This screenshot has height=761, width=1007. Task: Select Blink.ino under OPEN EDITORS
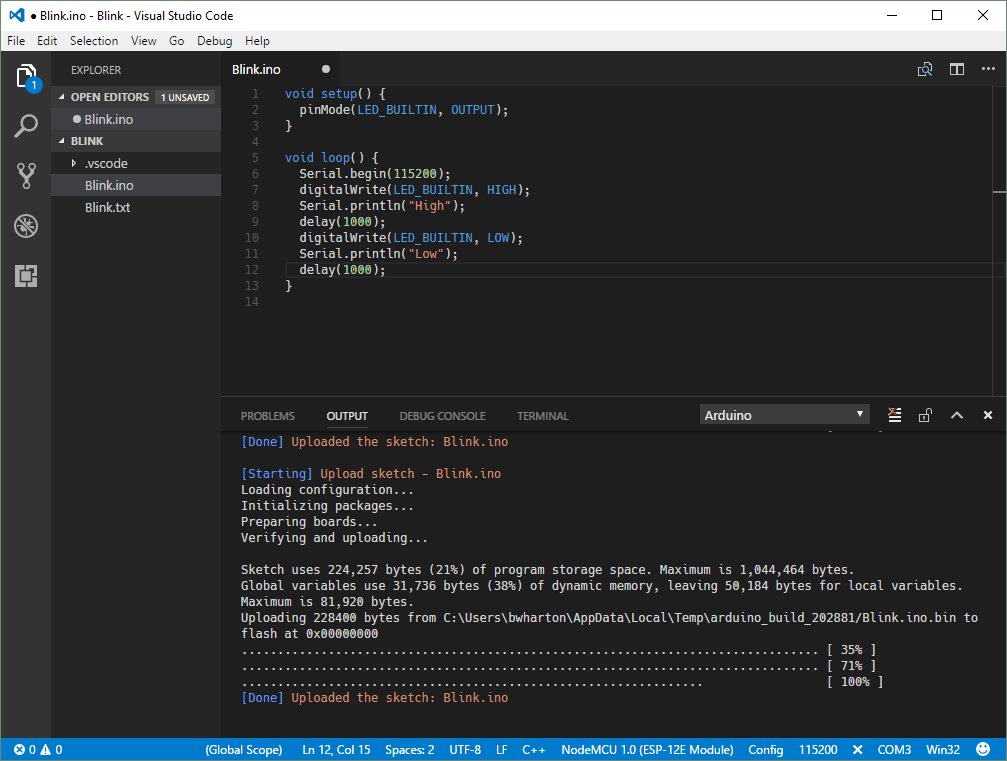136,119
